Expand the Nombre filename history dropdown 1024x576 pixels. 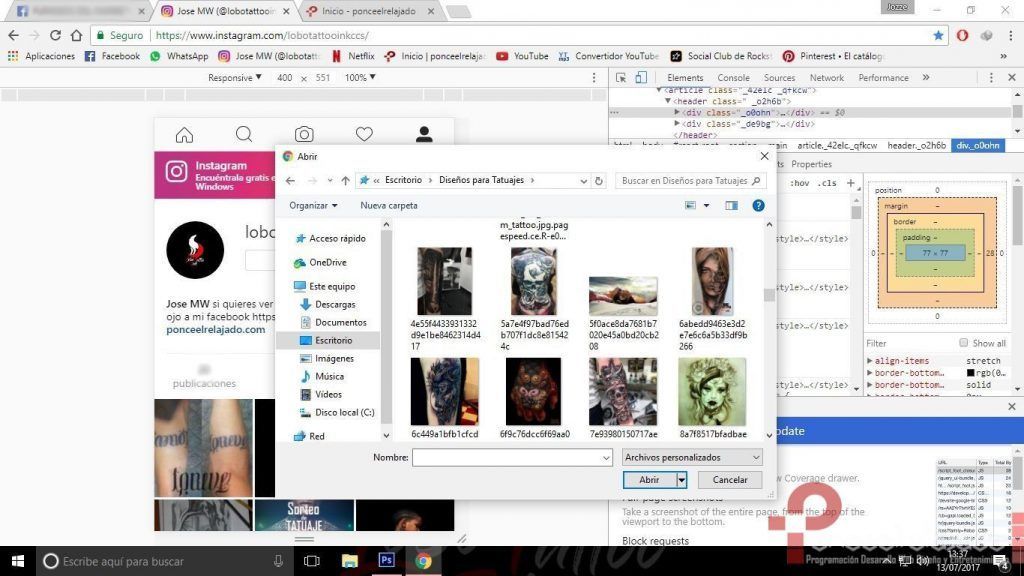pos(606,458)
